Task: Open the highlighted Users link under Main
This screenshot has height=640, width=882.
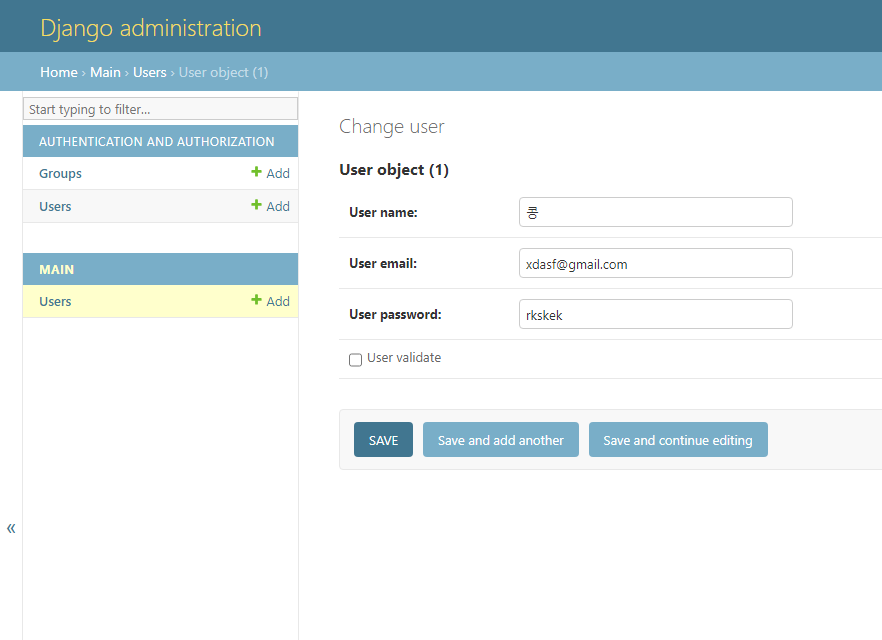Action: coord(55,302)
